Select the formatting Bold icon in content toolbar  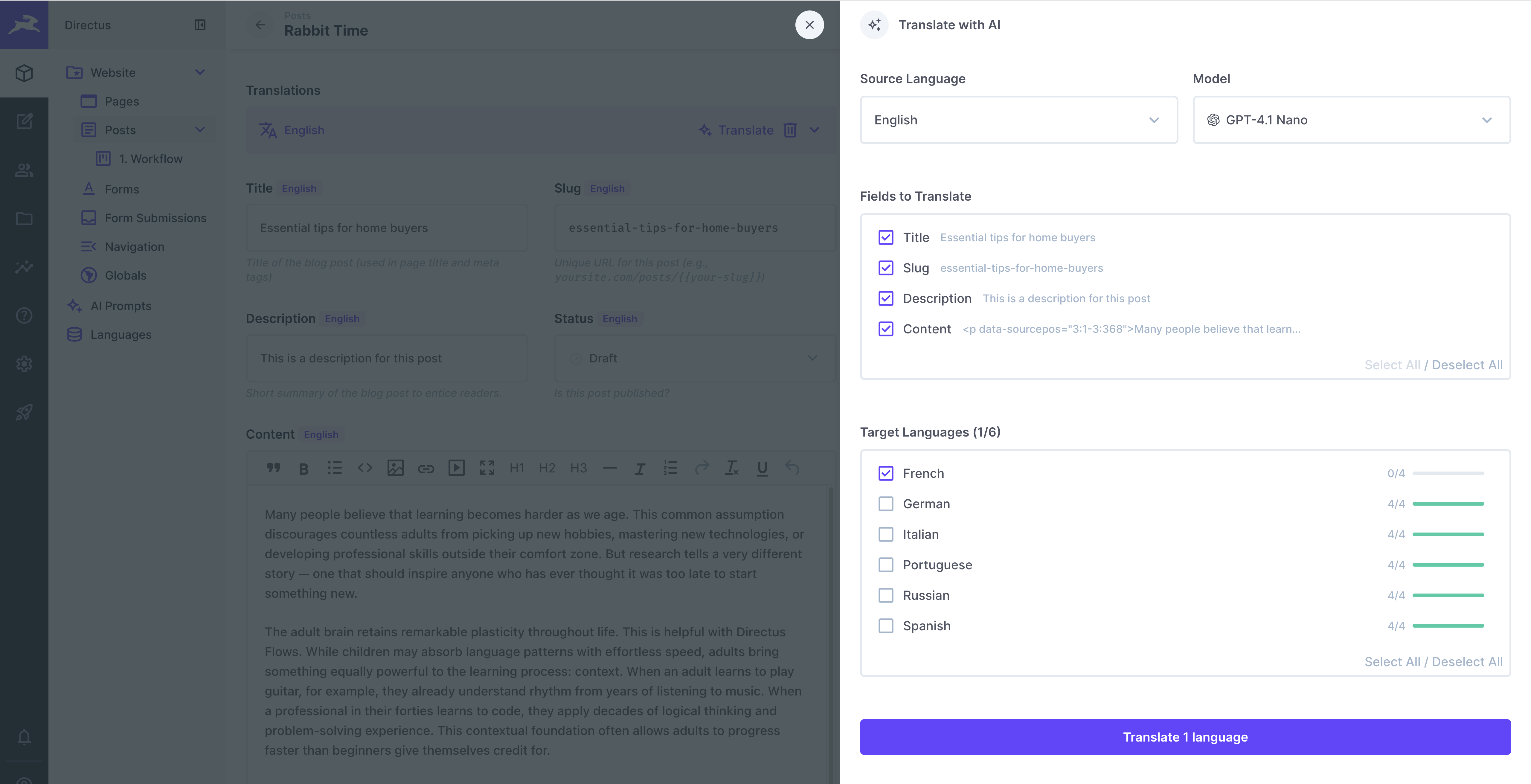pos(303,468)
